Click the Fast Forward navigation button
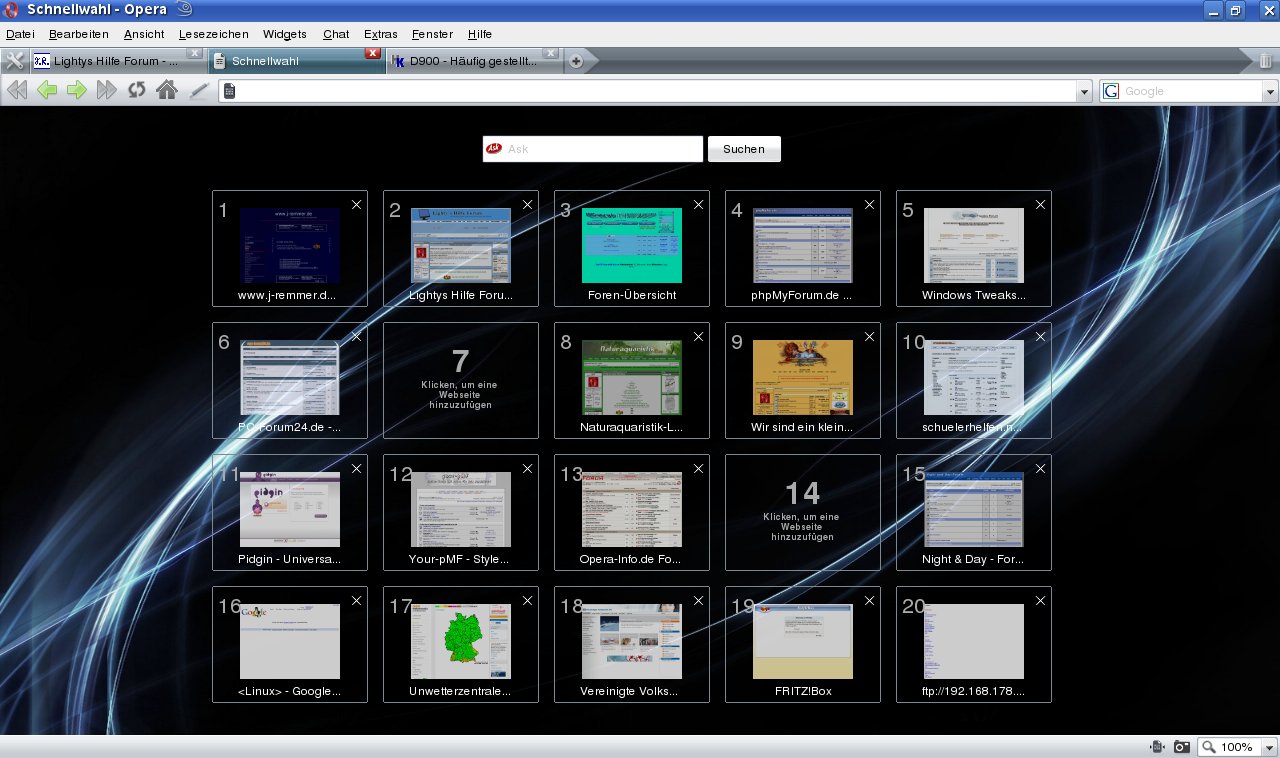Image resolution: width=1280 pixels, height=758 pixels. point(107,91)
